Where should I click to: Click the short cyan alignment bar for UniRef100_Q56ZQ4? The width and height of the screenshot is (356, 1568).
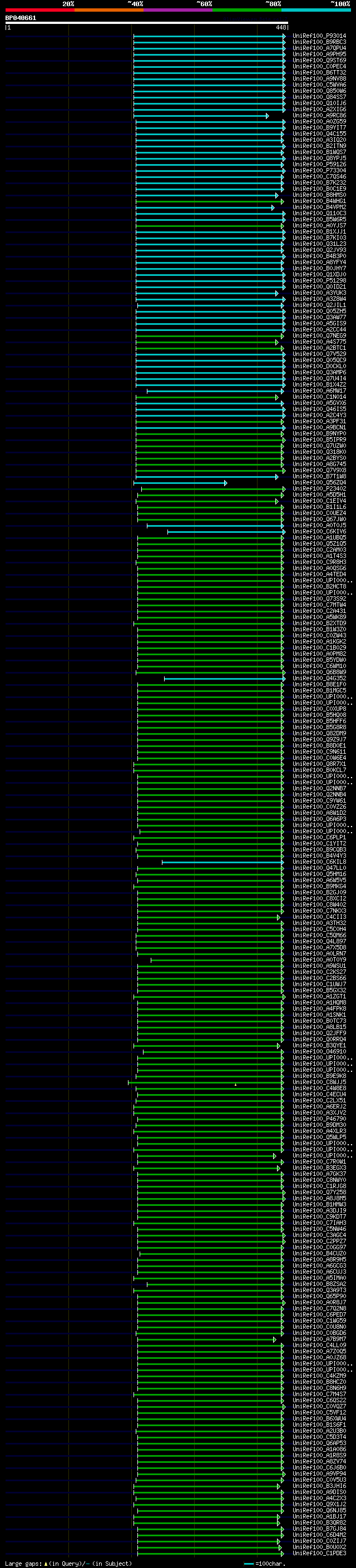click(x=180, y=483)
